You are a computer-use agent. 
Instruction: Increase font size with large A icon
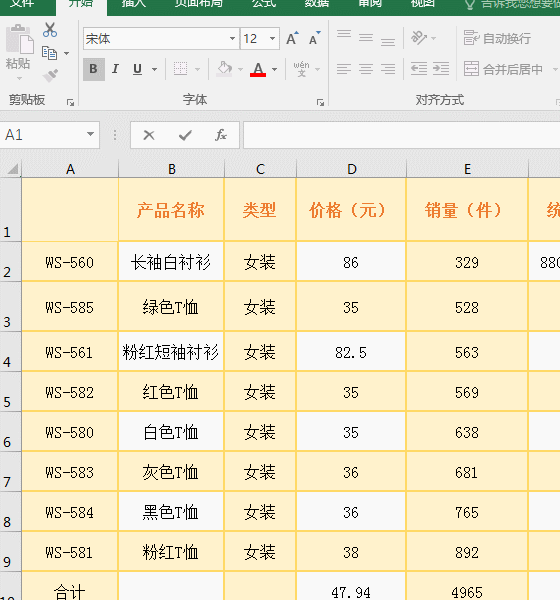tap(292, 38)
